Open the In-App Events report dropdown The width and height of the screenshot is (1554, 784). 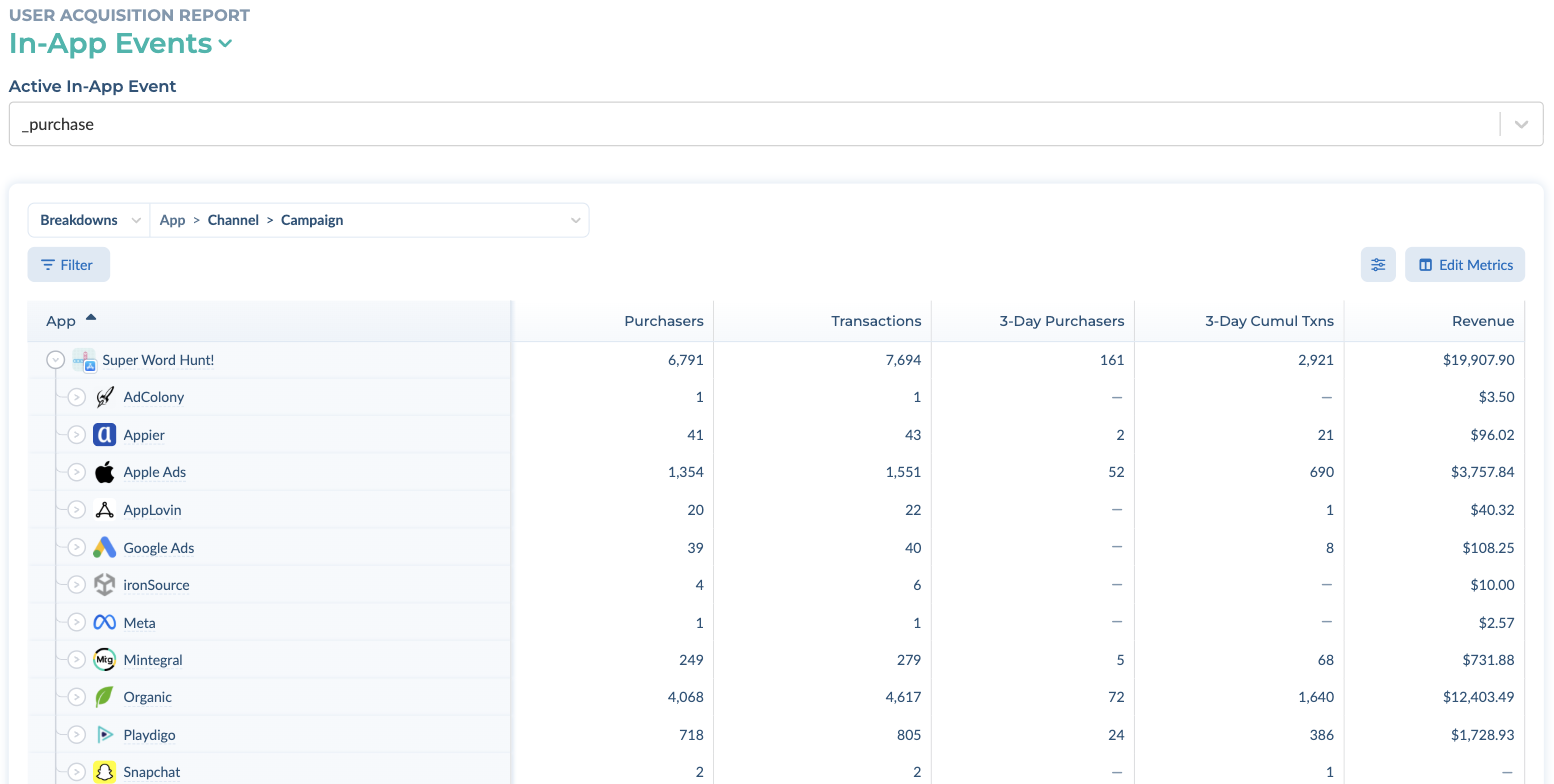click(121, 44)
